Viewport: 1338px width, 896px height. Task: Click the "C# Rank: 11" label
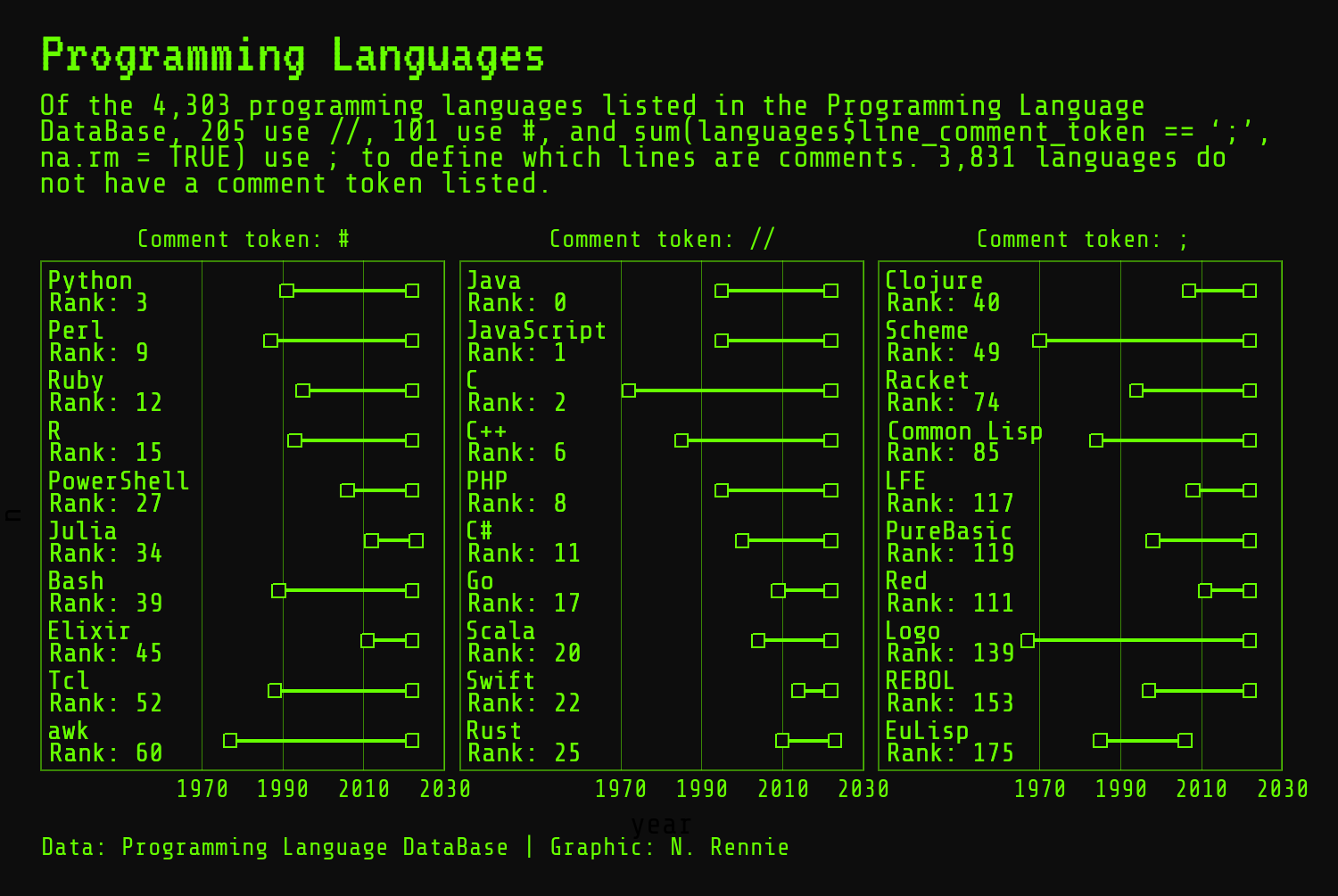tap(524, 542)
